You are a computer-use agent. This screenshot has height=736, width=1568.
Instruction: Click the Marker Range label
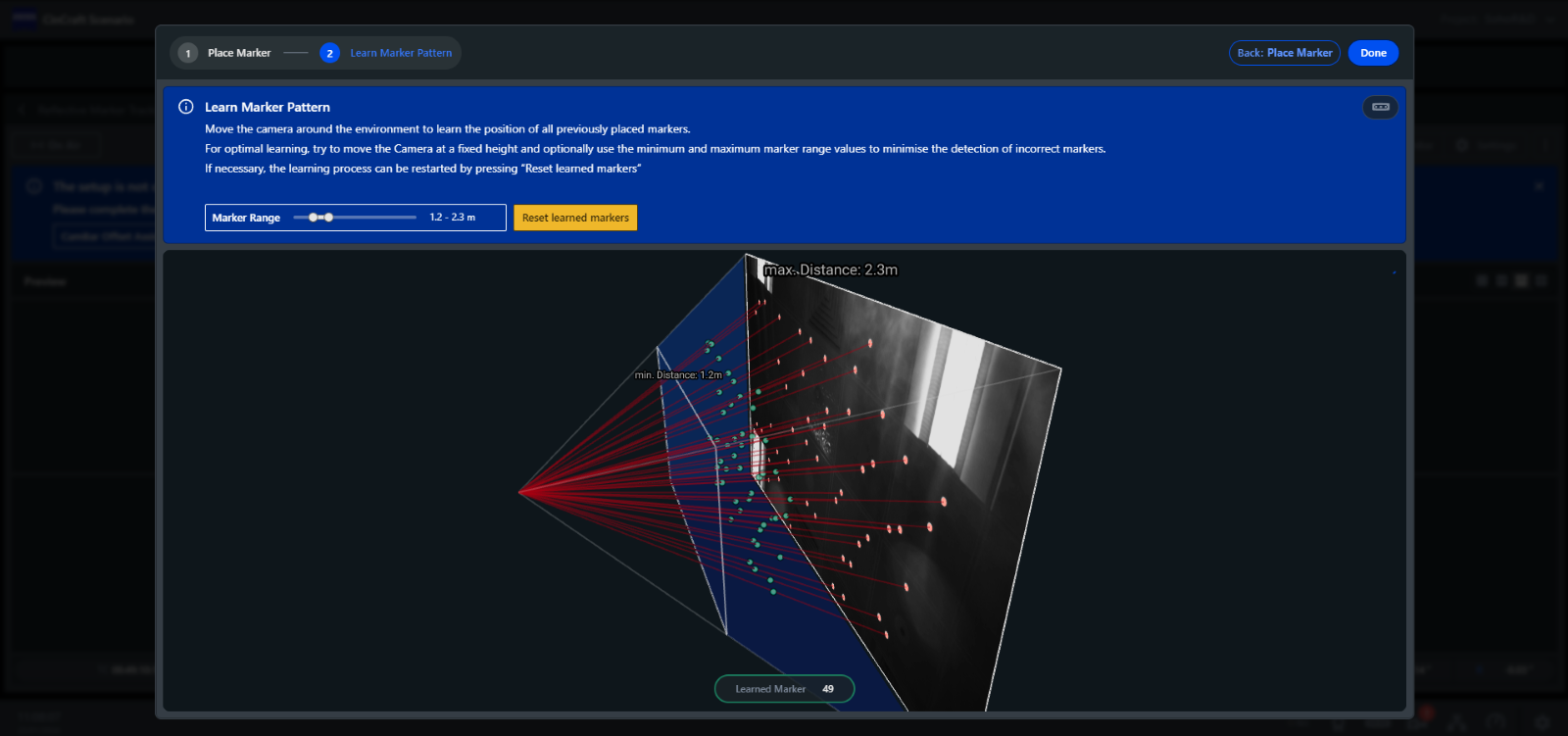click(246, 218)
